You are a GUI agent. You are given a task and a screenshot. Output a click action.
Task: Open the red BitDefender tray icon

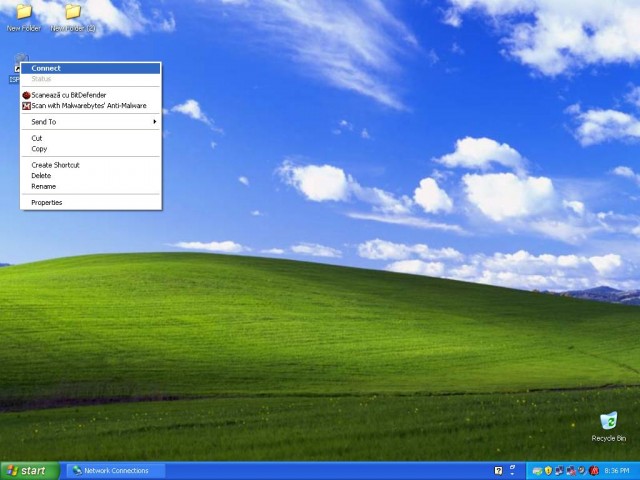point(594,471)
